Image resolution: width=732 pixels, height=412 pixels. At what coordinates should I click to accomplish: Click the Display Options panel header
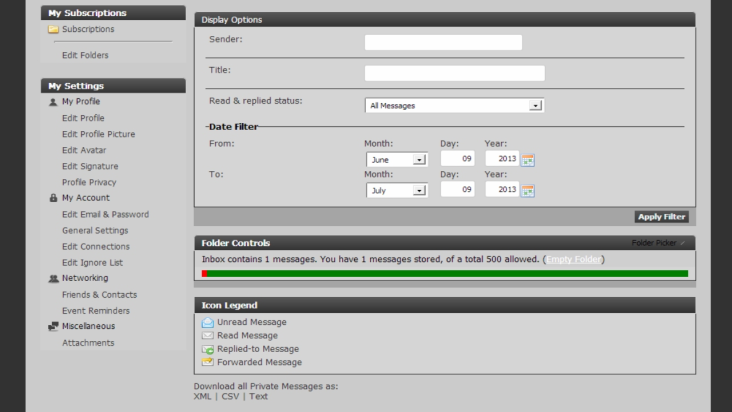click(x=445, y=20)
